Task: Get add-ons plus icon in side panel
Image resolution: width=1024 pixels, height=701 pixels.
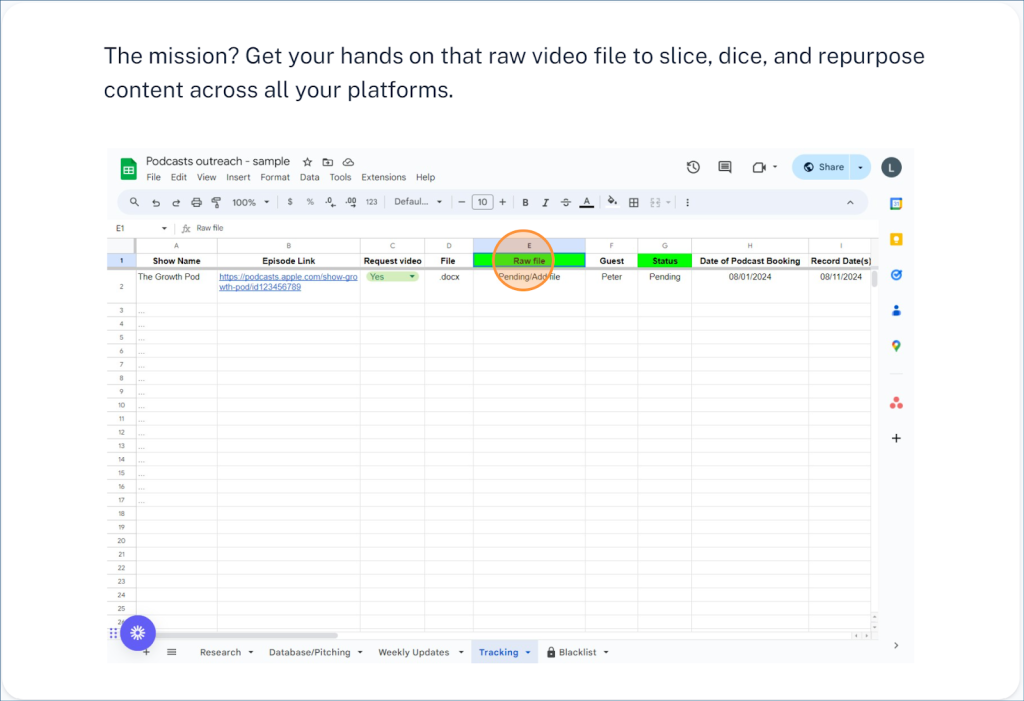Action: pyautogui.click(x=896, y=438)
